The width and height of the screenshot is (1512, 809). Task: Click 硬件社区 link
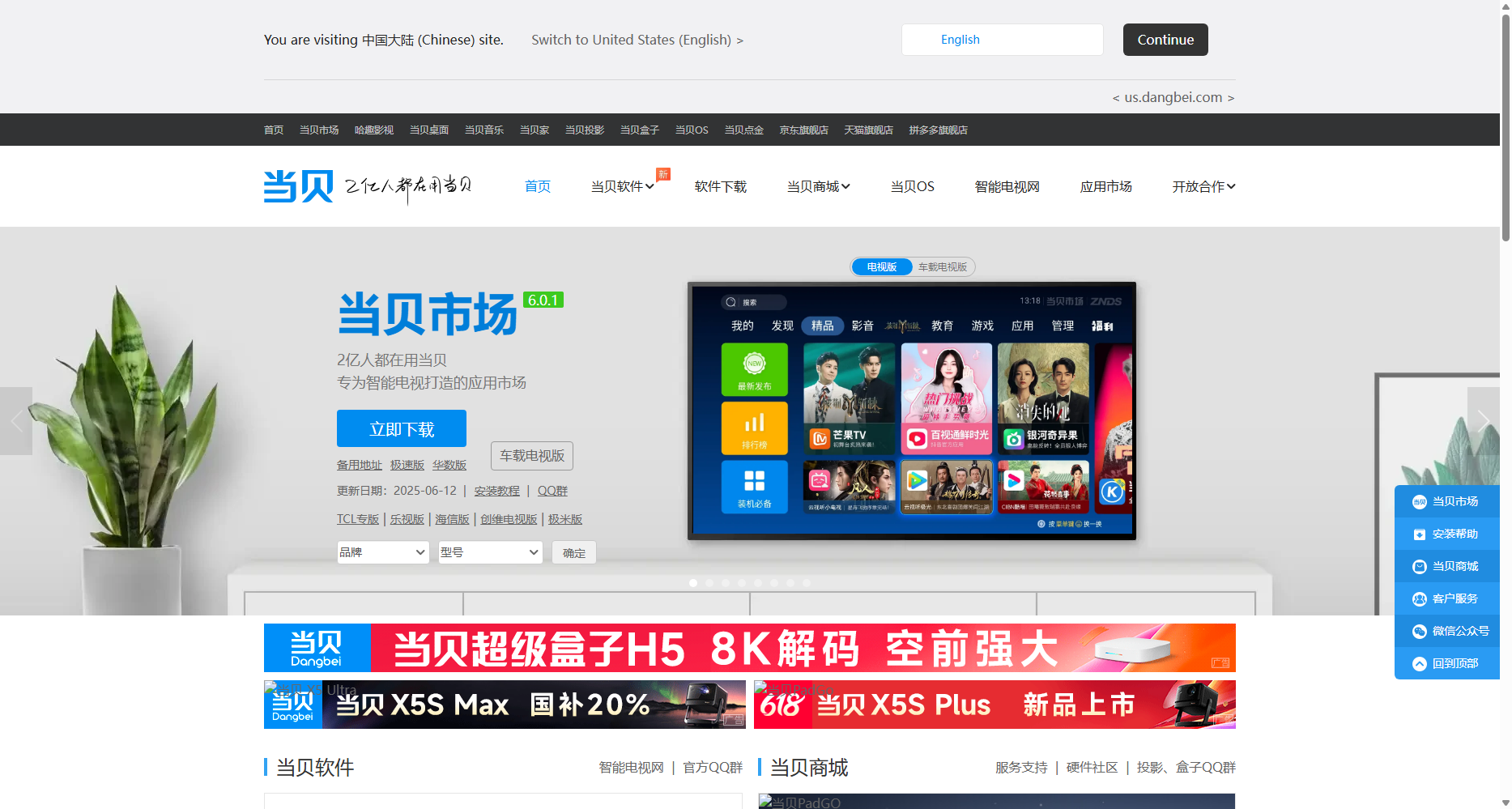[x=1092, y=768]
